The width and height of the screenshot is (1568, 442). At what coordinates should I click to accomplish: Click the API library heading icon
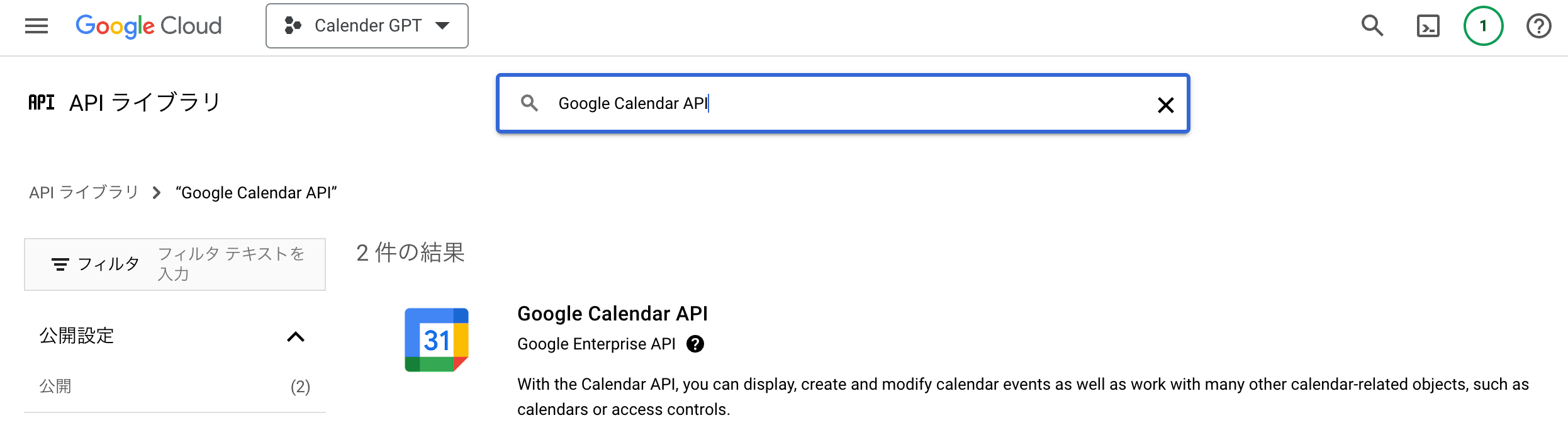click(42, 103)
